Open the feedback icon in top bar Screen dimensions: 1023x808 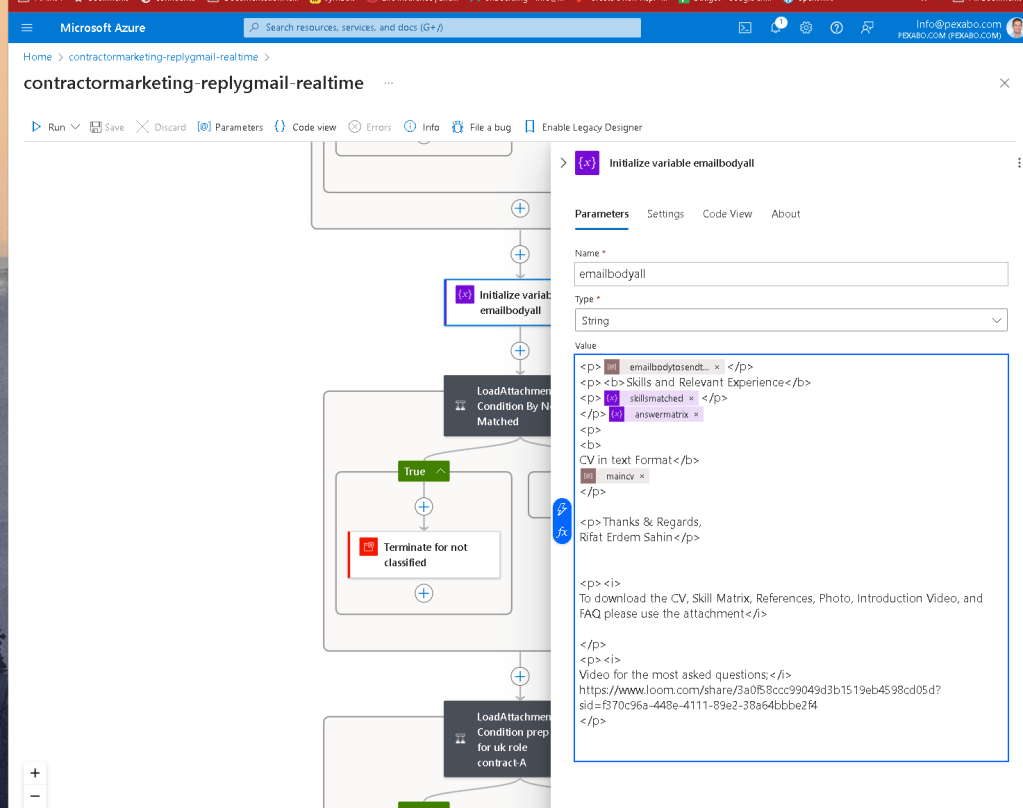866,27
